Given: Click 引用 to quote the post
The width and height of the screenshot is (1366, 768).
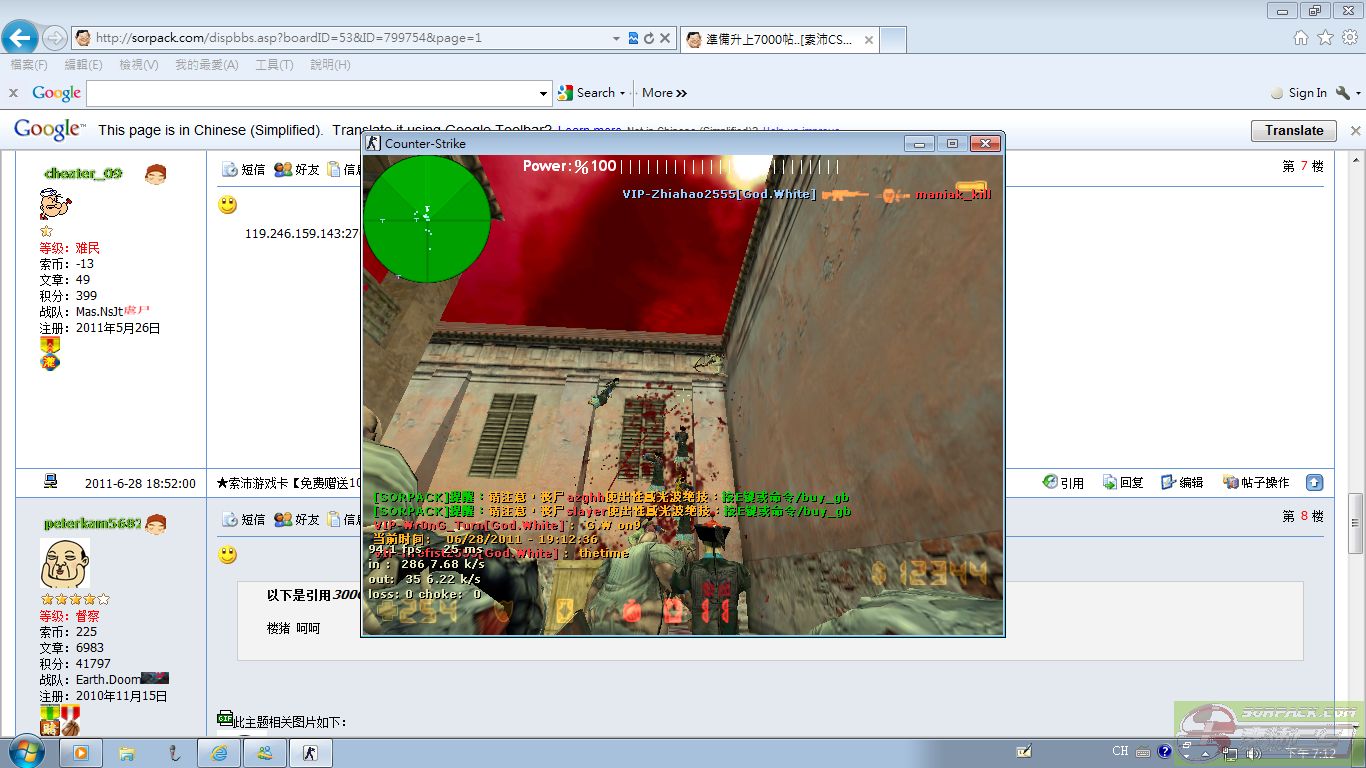Looking at the screenshot, I should (x=1063, y=482).
